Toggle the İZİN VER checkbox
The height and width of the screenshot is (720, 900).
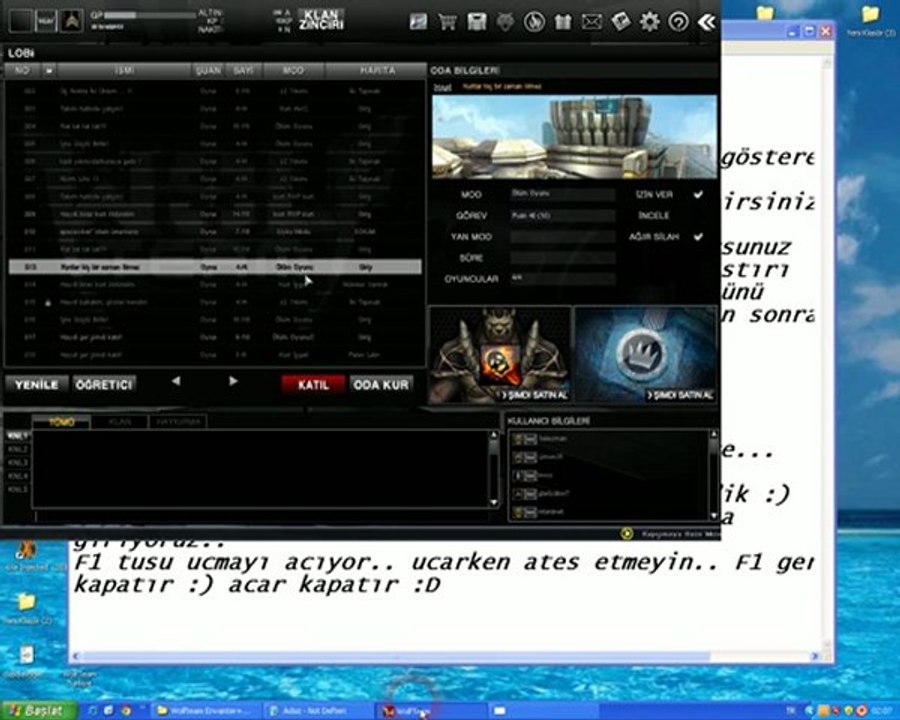(x=698, y=195)
